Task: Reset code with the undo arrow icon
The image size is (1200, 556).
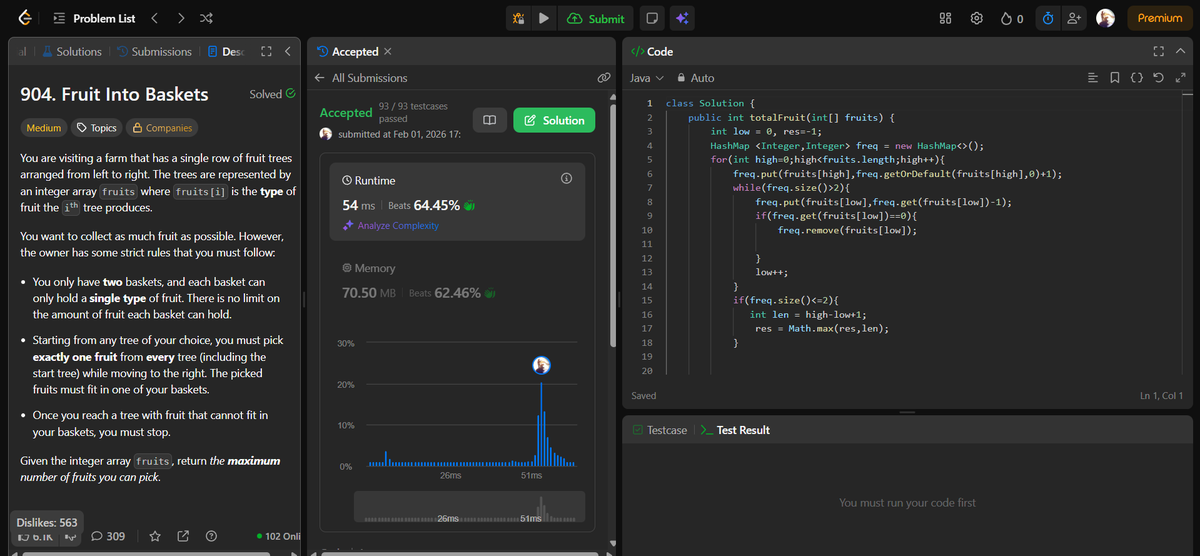Action: (x=1158, y=77)
